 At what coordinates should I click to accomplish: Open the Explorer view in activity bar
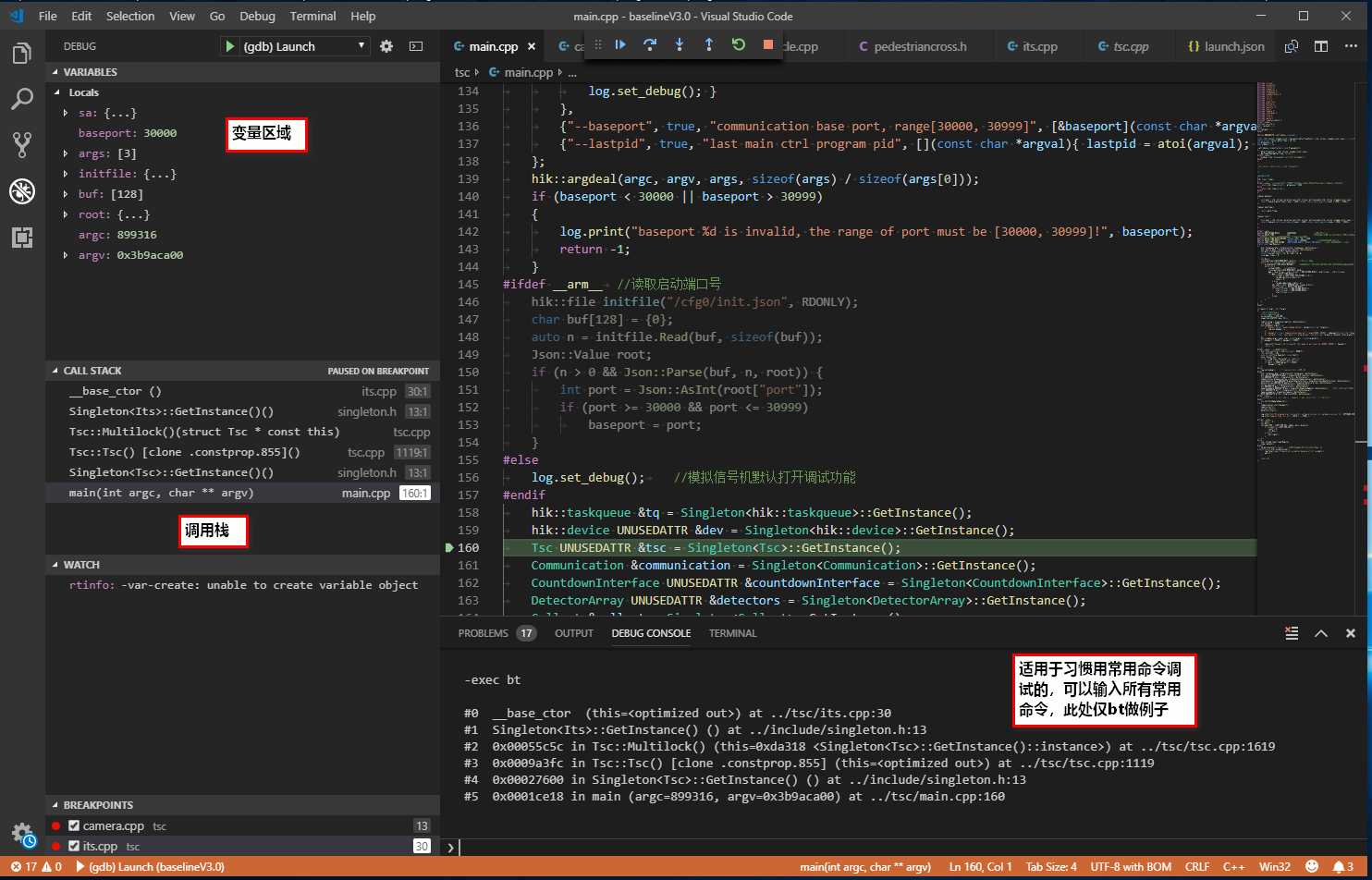[22, 54]
